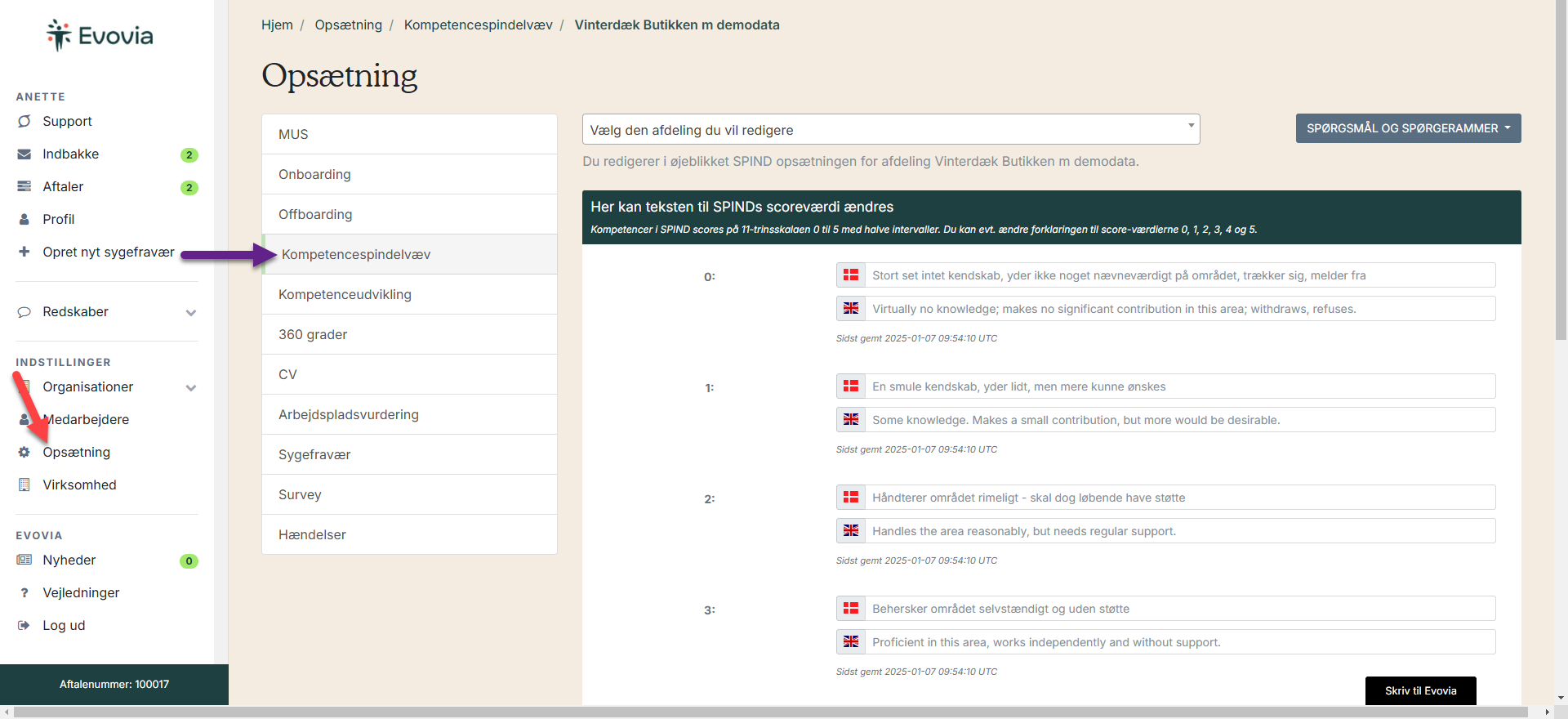Click the Indbakke envelope icon

click(x=24, y=154)
